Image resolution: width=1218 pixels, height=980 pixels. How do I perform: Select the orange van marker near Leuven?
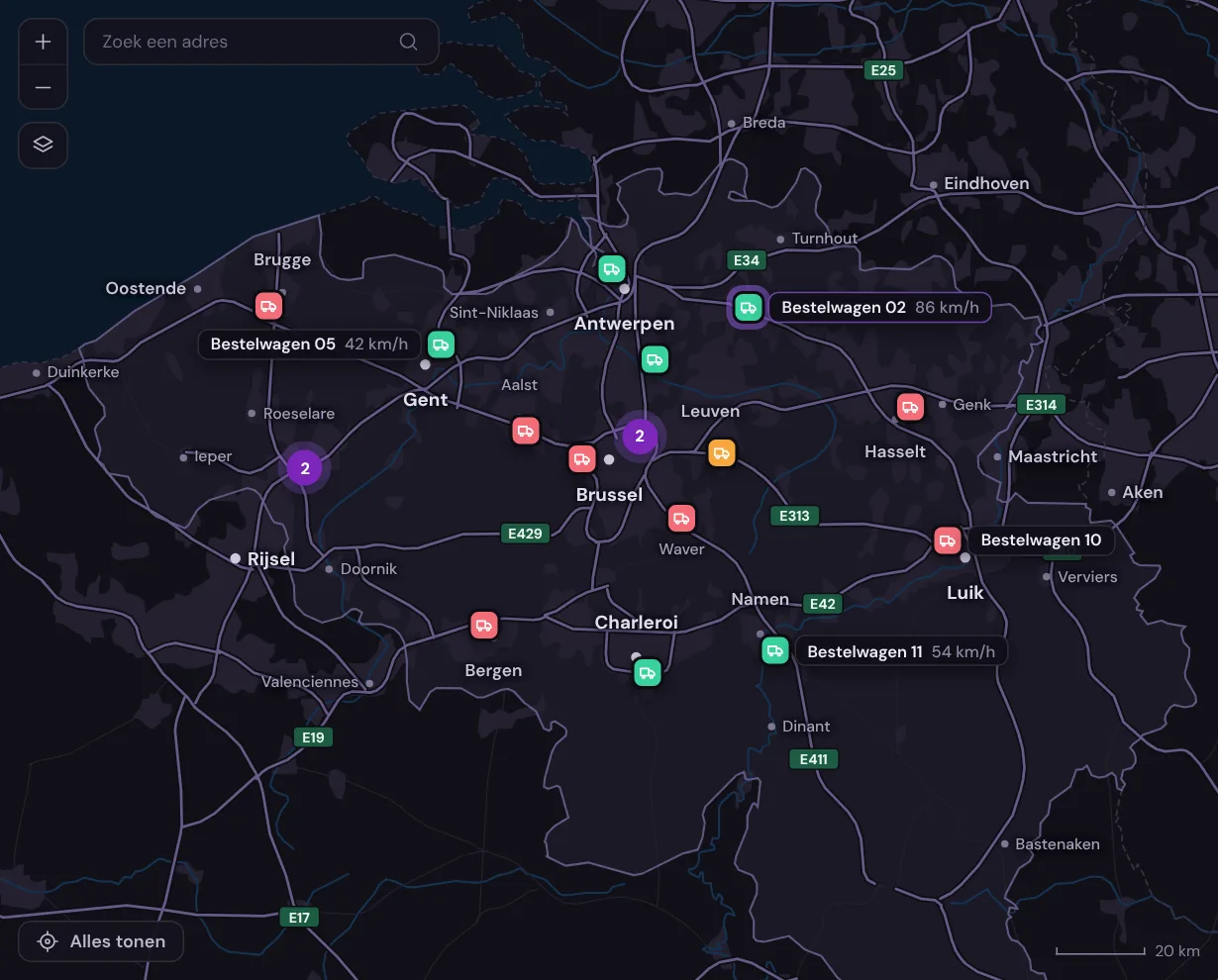coord(722,453)
